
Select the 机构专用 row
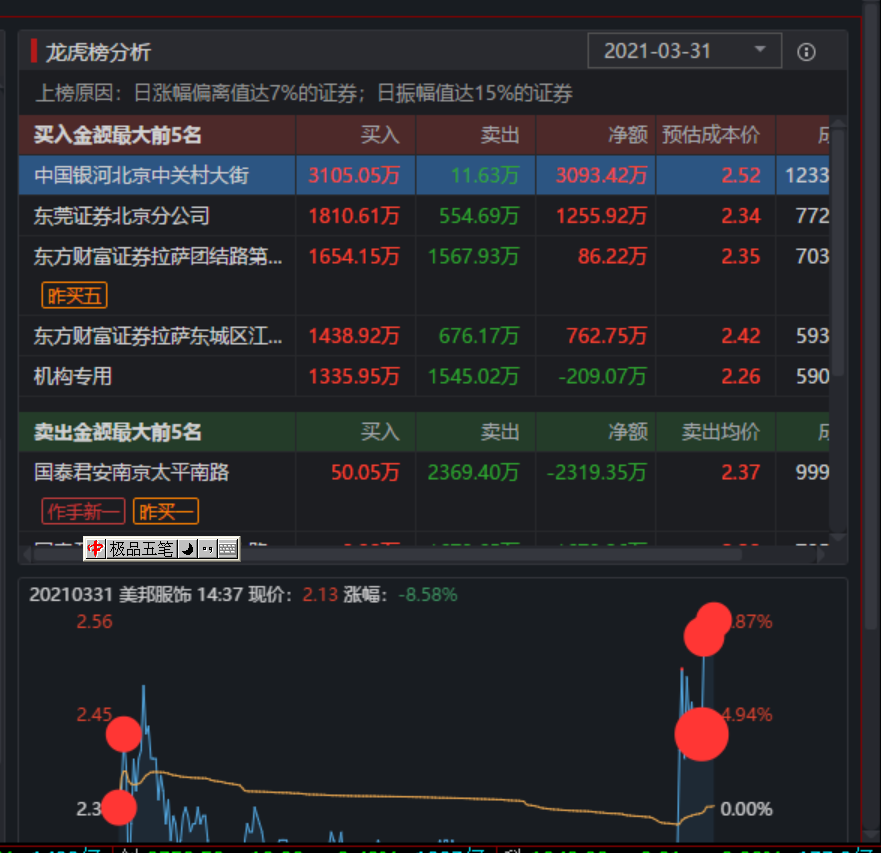point(424,376)
